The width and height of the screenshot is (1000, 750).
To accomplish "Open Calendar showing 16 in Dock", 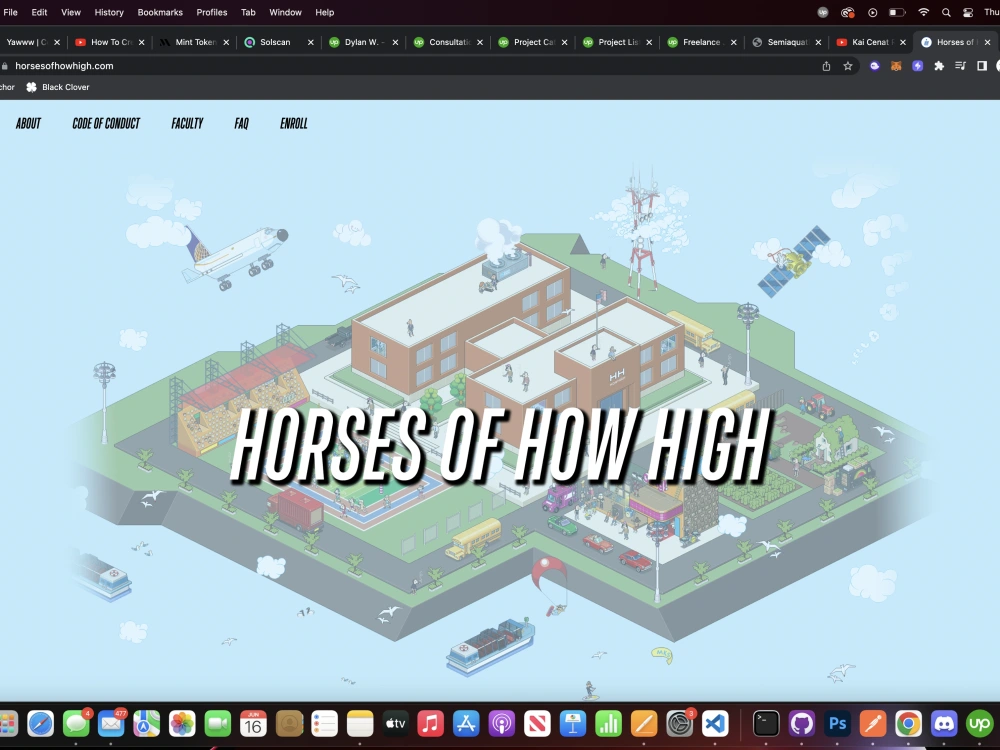I will (x=253, y=724).
